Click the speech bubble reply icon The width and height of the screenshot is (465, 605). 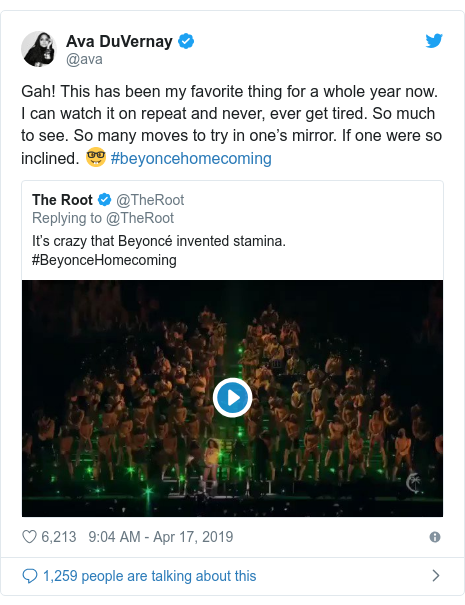[x=30, y=576]
